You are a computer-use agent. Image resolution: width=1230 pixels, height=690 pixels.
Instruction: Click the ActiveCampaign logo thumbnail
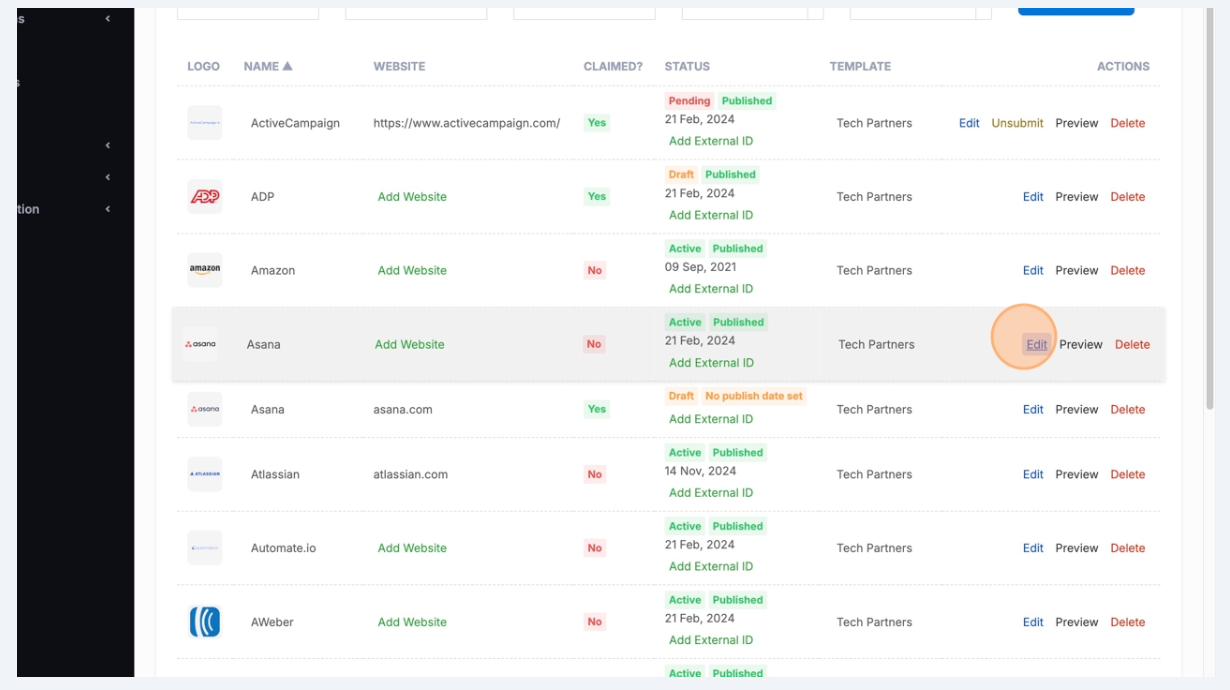(205, 123)
